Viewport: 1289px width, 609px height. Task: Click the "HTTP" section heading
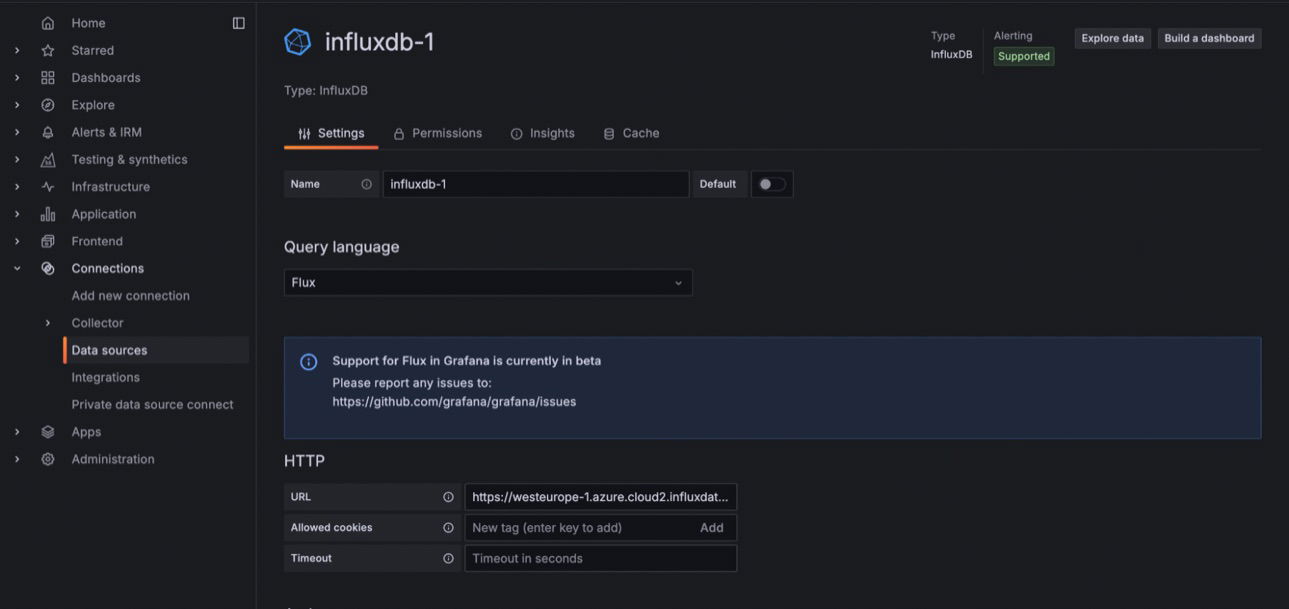pyautogui.click(x=304, y=461)
